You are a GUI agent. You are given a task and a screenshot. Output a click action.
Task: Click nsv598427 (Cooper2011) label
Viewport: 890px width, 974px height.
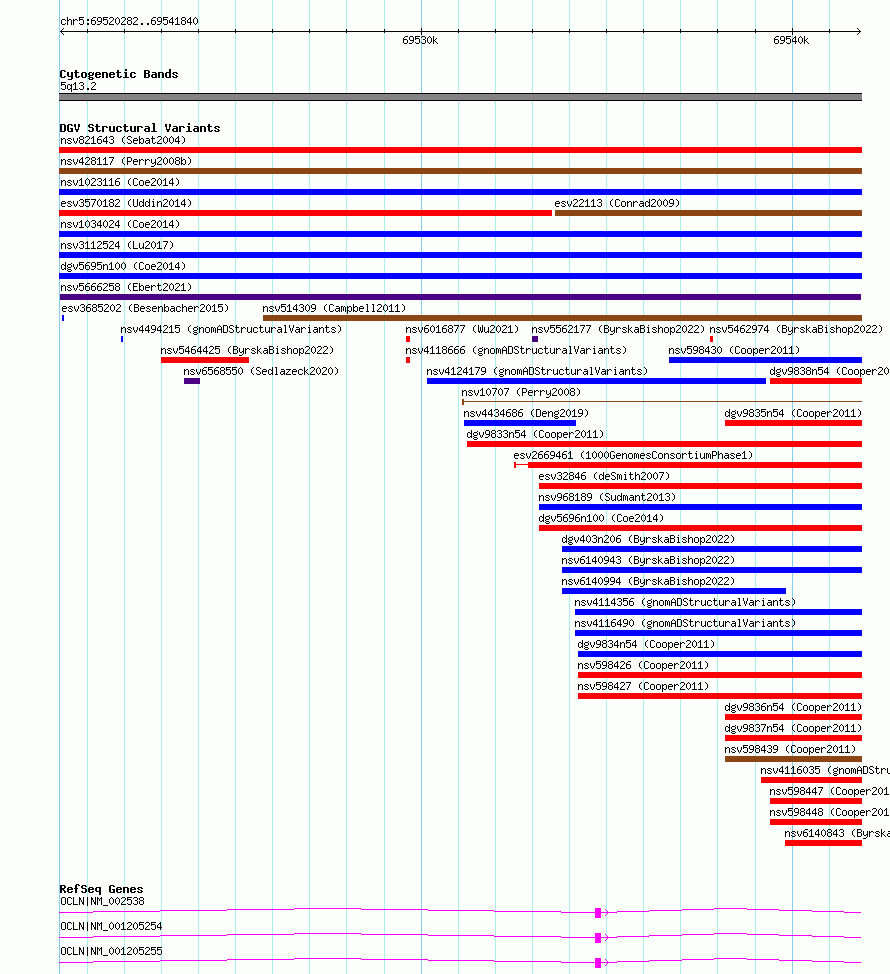tap(643, 688)
